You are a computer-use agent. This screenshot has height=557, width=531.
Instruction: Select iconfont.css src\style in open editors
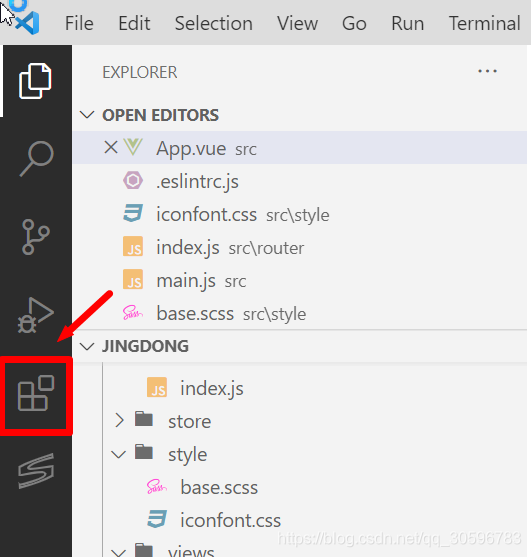[x=299, y=213]
